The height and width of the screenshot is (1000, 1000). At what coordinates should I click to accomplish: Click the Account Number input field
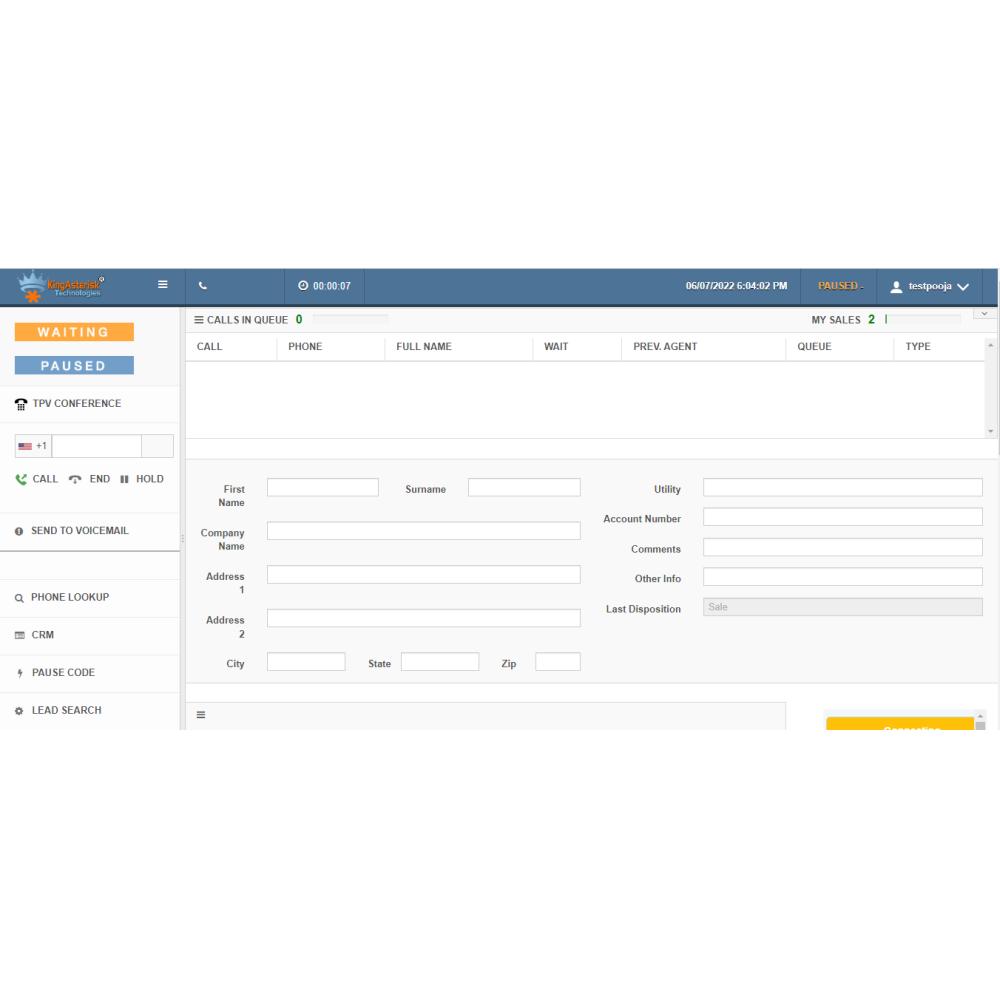click(x=842, y=517)
